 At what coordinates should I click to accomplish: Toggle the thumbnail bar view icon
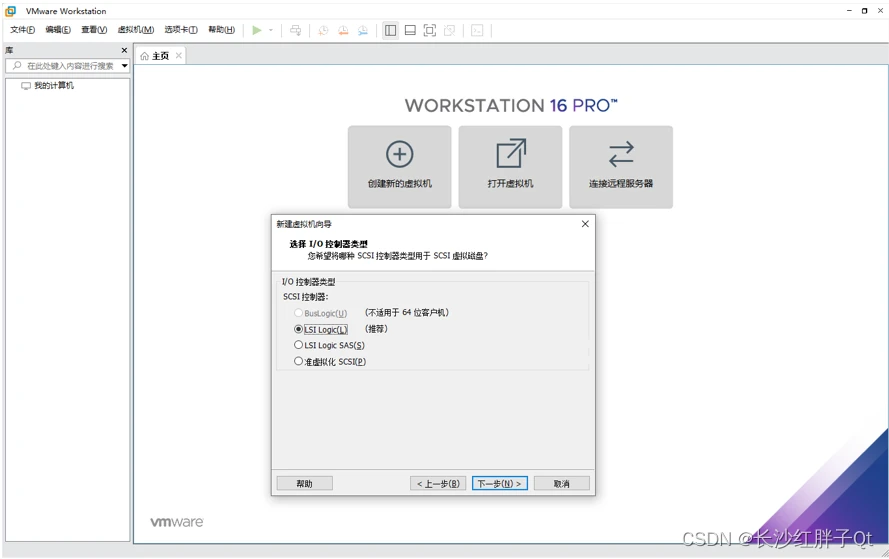(x=410, y=30)
